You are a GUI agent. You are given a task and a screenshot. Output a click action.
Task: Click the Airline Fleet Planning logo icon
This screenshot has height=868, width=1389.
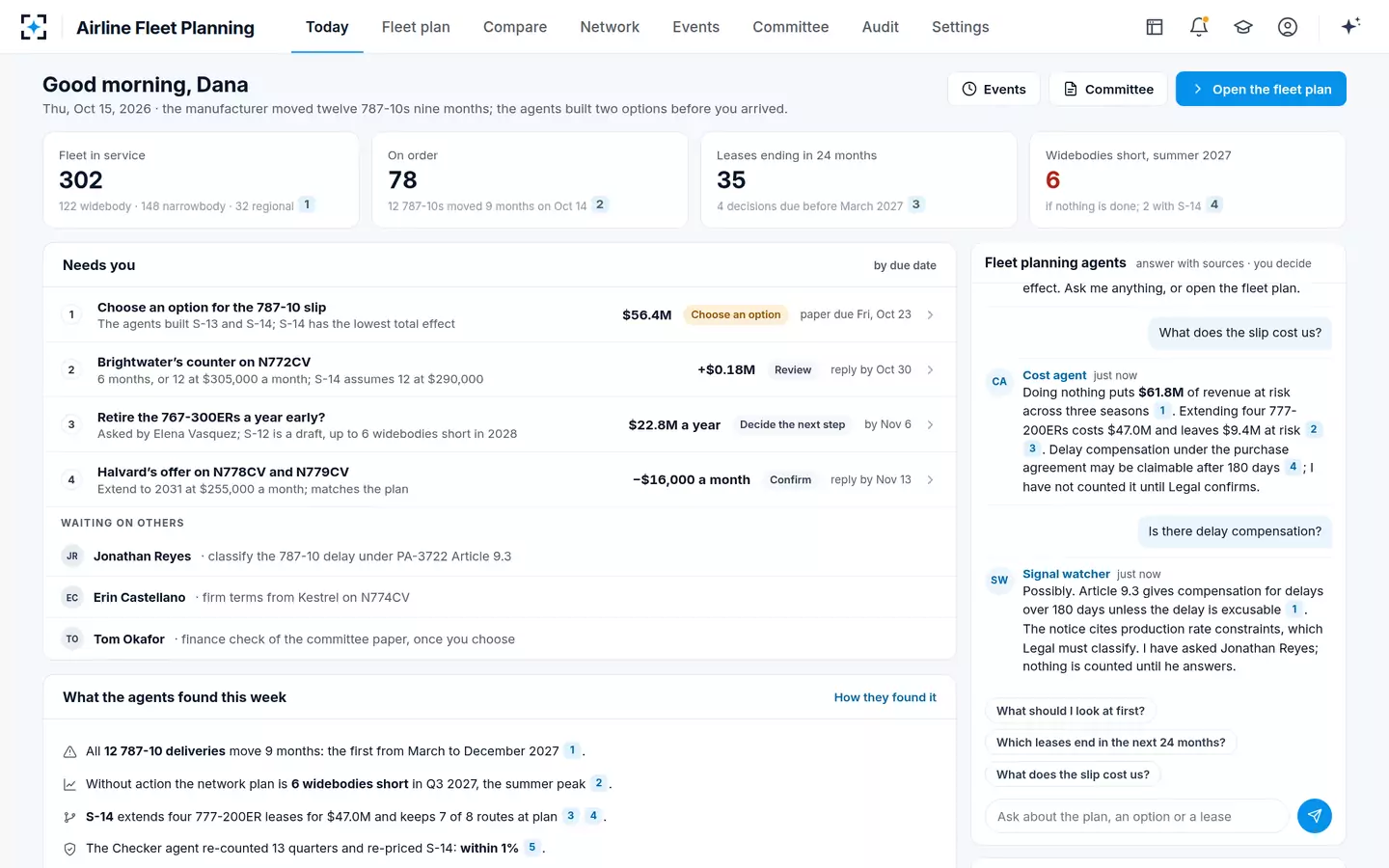pos(34,27)
